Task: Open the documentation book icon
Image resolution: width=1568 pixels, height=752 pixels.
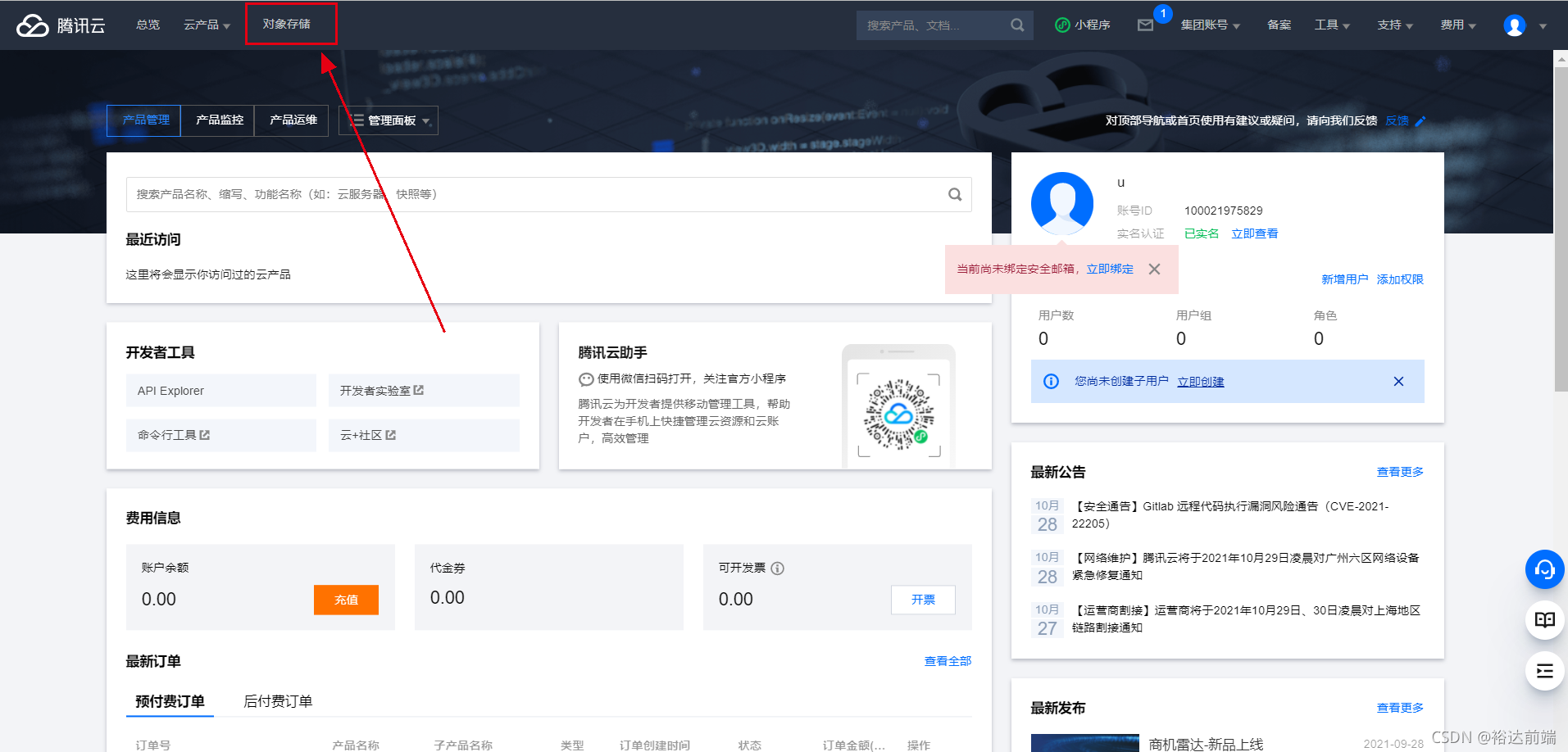Action: (1544, 620)
